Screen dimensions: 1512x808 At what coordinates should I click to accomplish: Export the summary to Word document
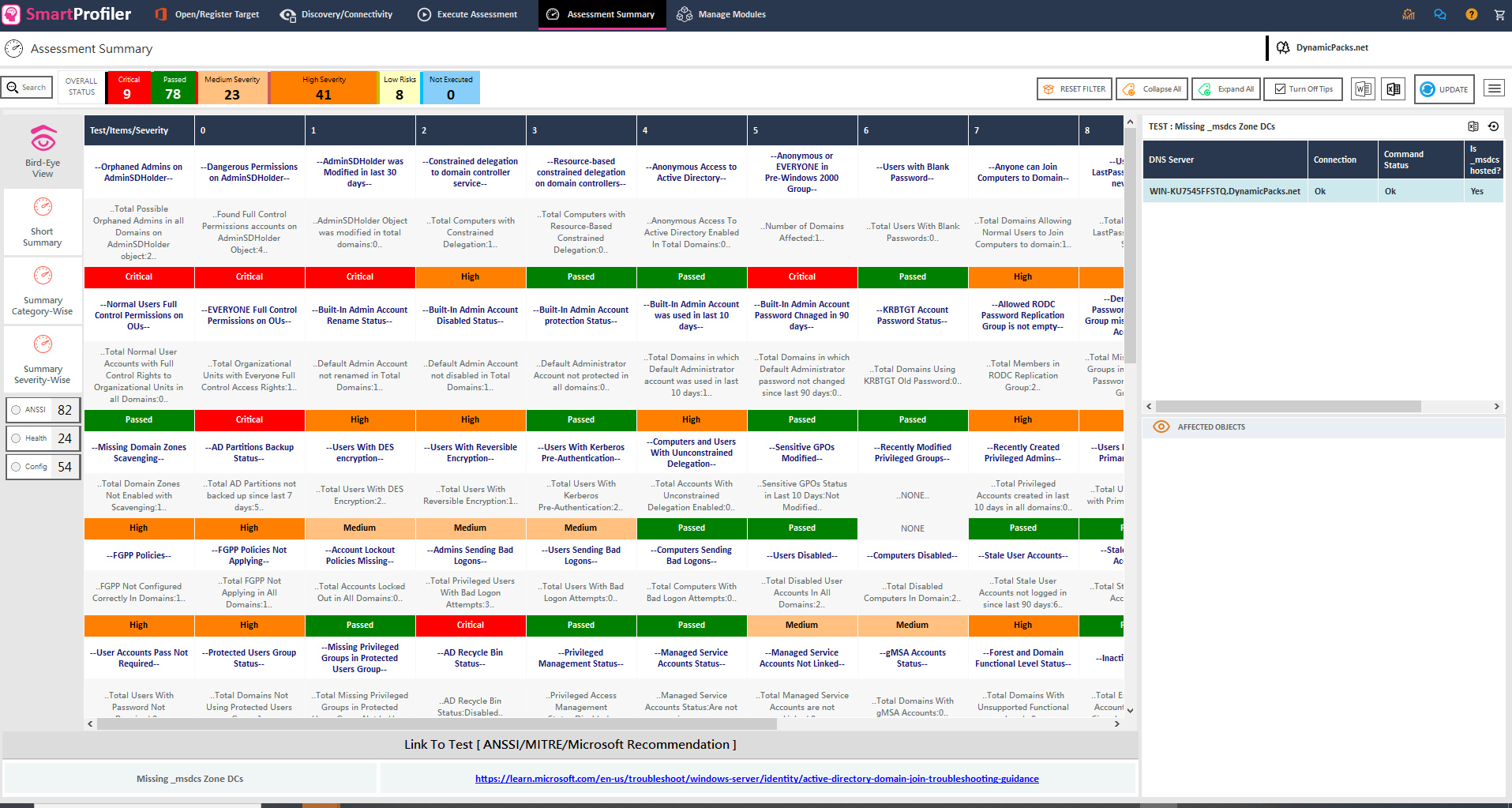[1363, 89]
